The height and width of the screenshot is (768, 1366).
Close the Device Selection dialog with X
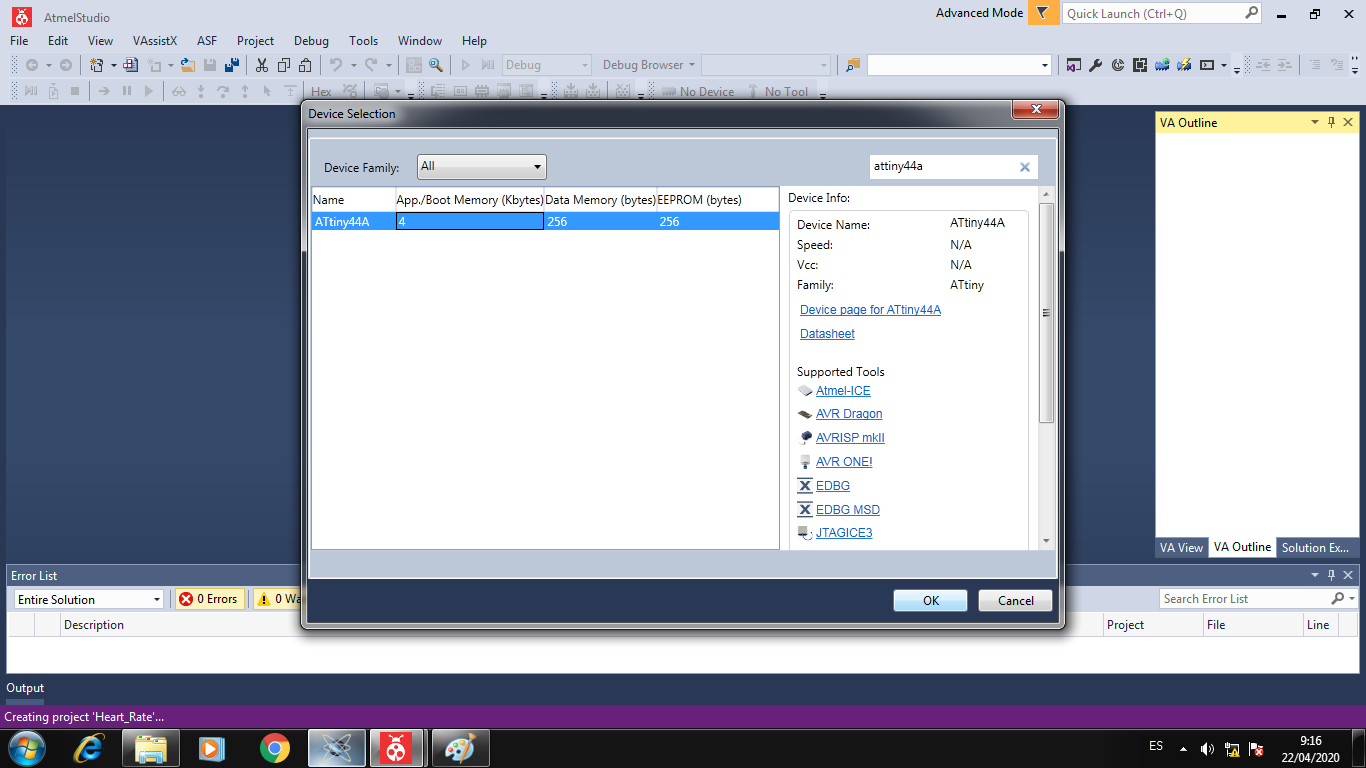[x=1035, y=110]
